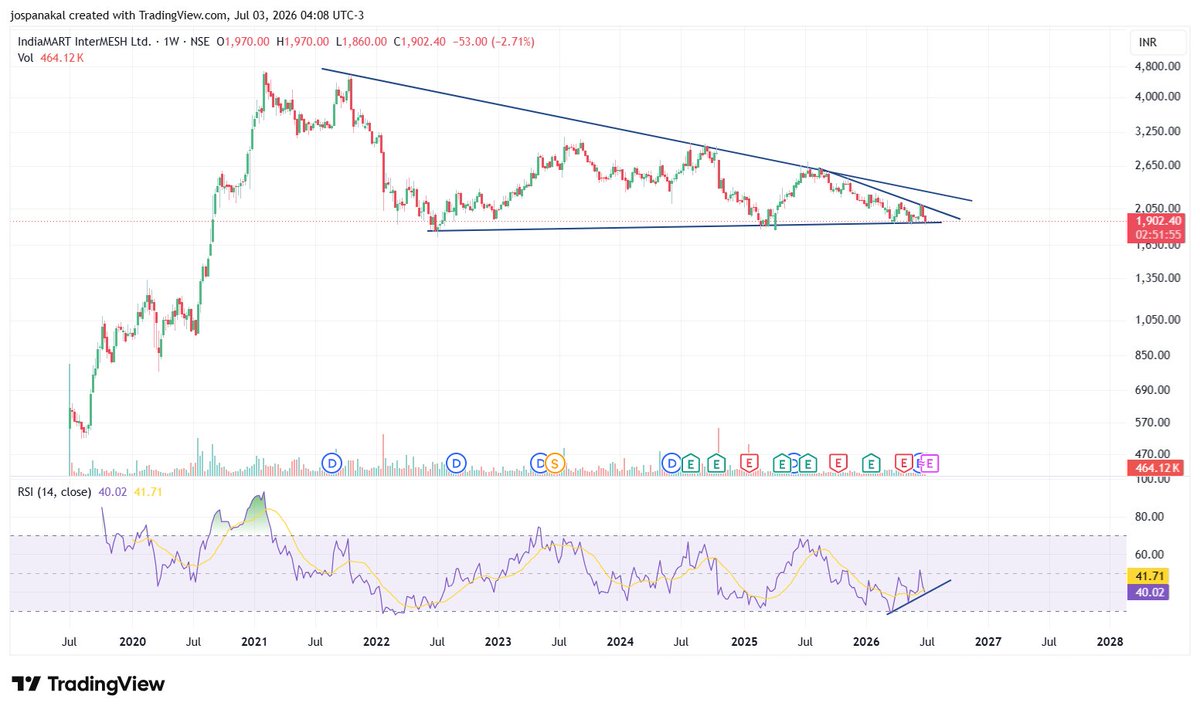The height and width of the screenshot is (713, 1200).
Task: Click the 2,650.00 price axis label
Action: pyautogui.click(x=1156, y=165)
